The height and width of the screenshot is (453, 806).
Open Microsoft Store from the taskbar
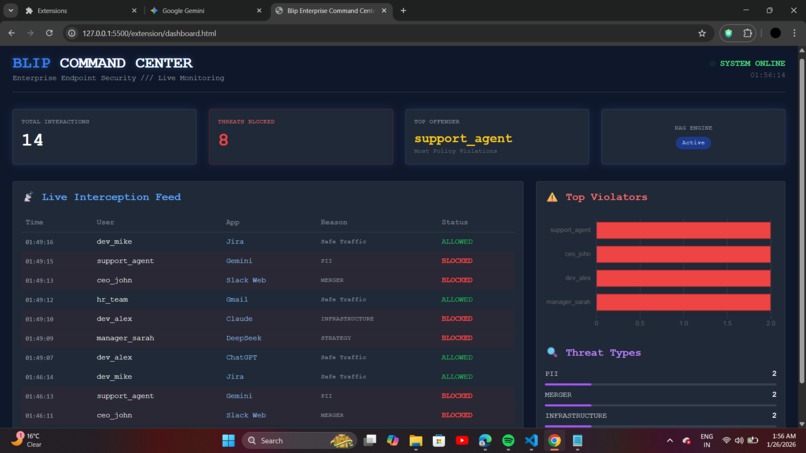[439, 441]
